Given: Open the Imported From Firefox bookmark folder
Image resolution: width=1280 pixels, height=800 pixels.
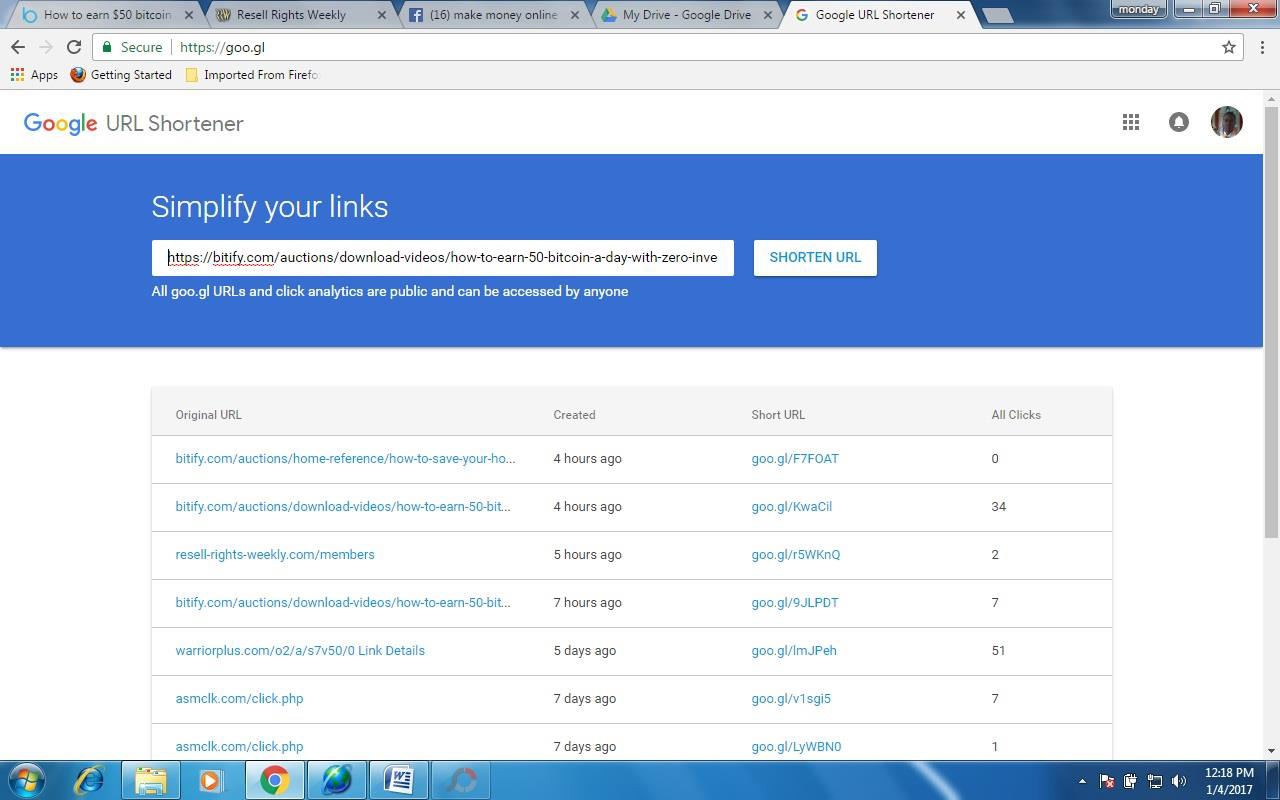Looking at the screenshot, I should (x=251, y=75).
